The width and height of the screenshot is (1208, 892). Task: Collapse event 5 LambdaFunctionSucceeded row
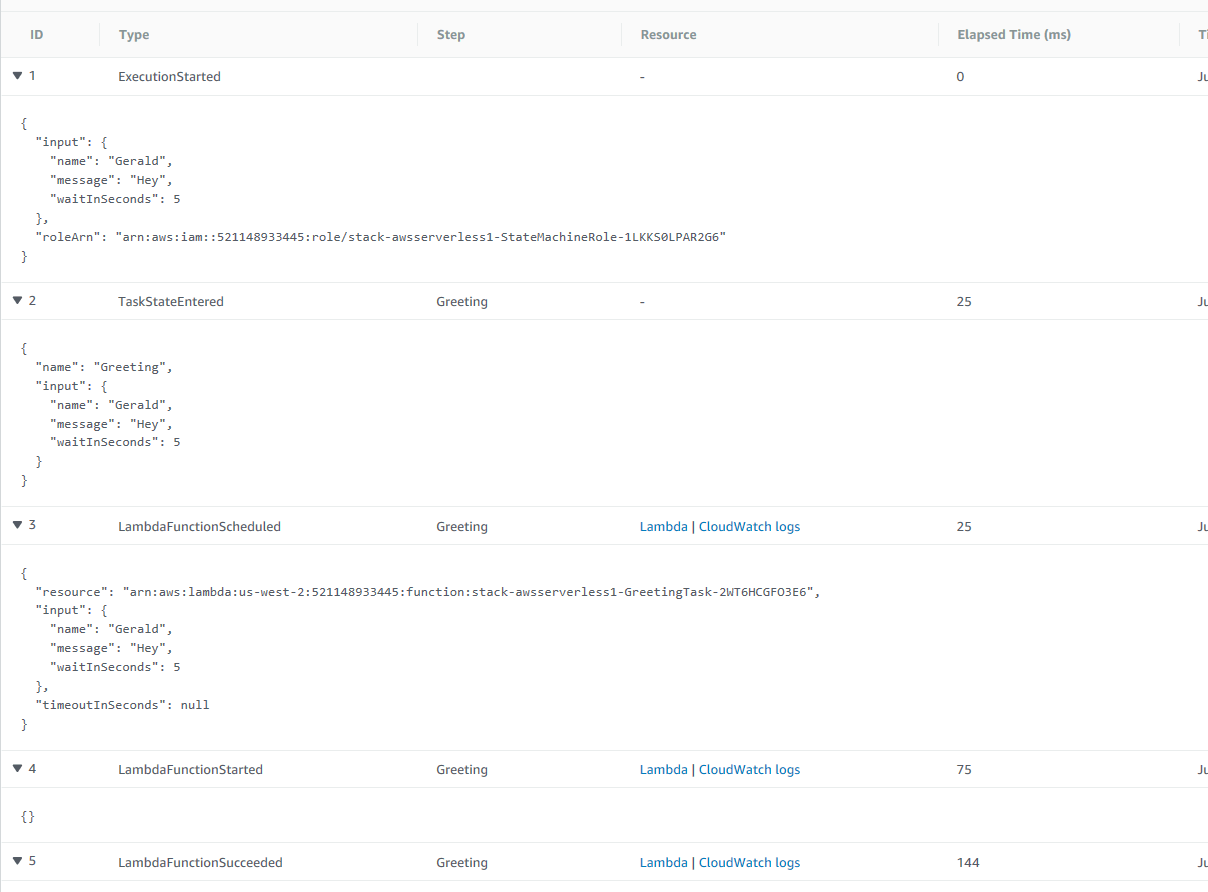18,862
